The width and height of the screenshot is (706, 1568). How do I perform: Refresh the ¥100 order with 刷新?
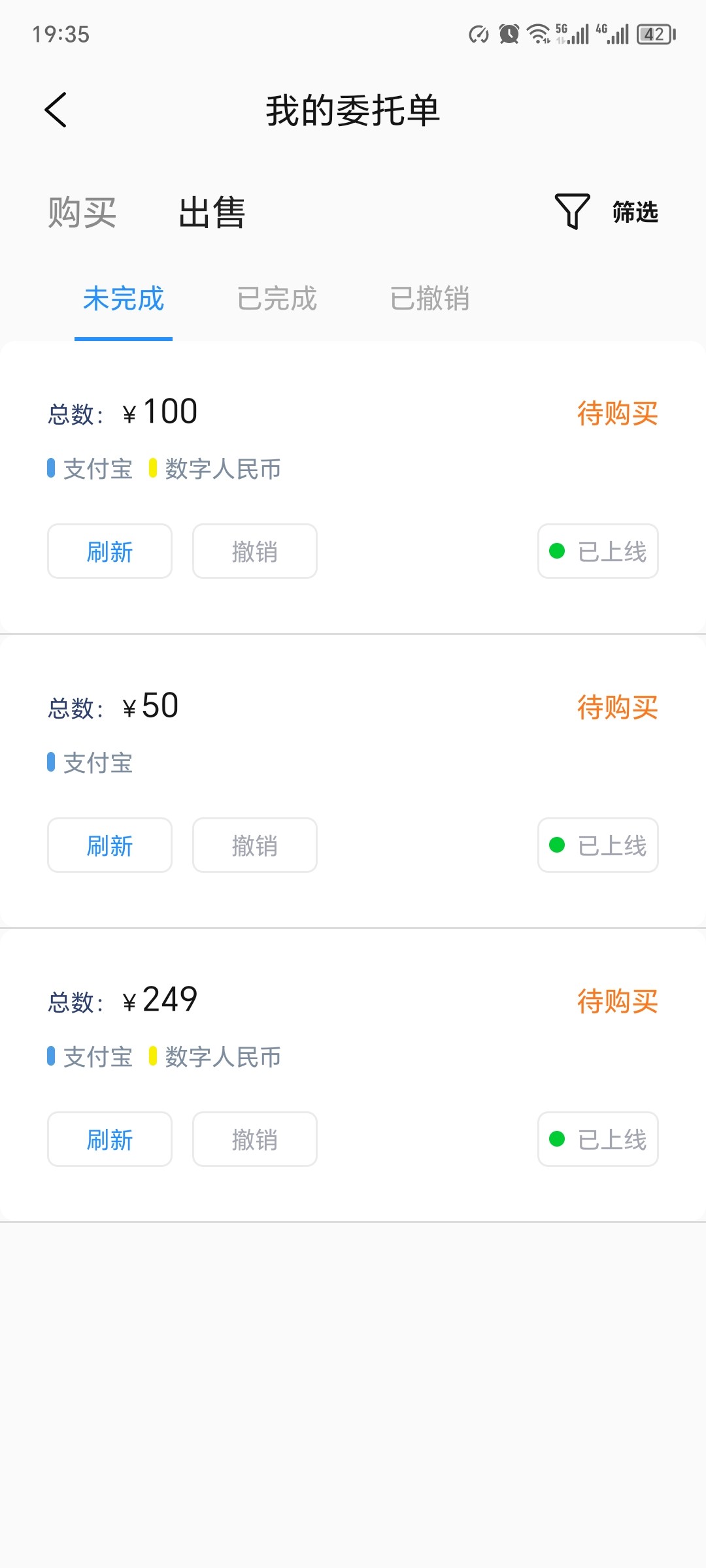(x=110, y=551)
